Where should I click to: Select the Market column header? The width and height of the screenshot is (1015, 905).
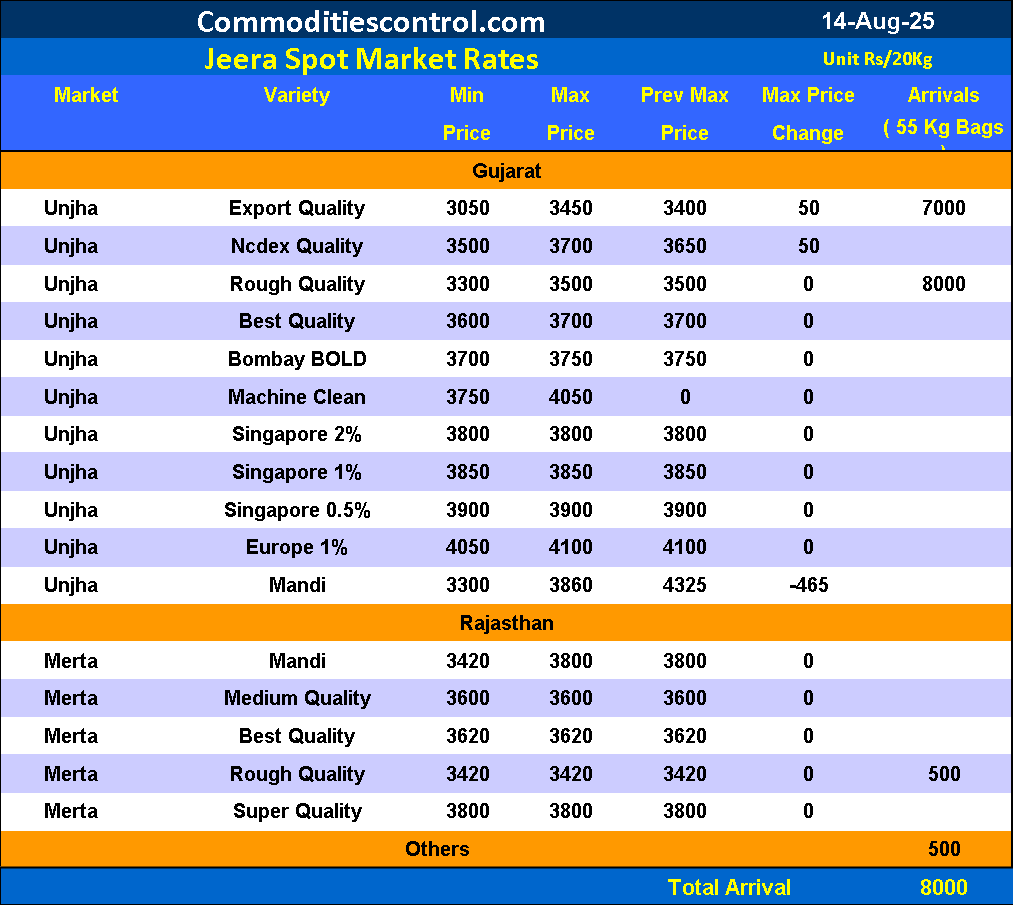pos(86,96)
